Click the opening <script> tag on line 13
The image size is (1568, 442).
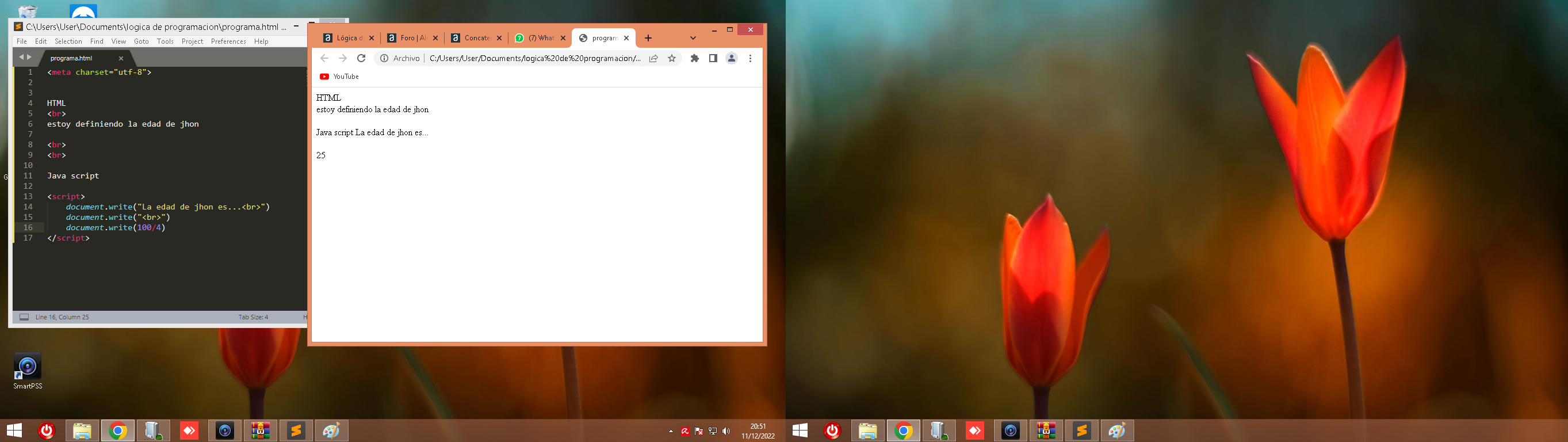(66, 197)
